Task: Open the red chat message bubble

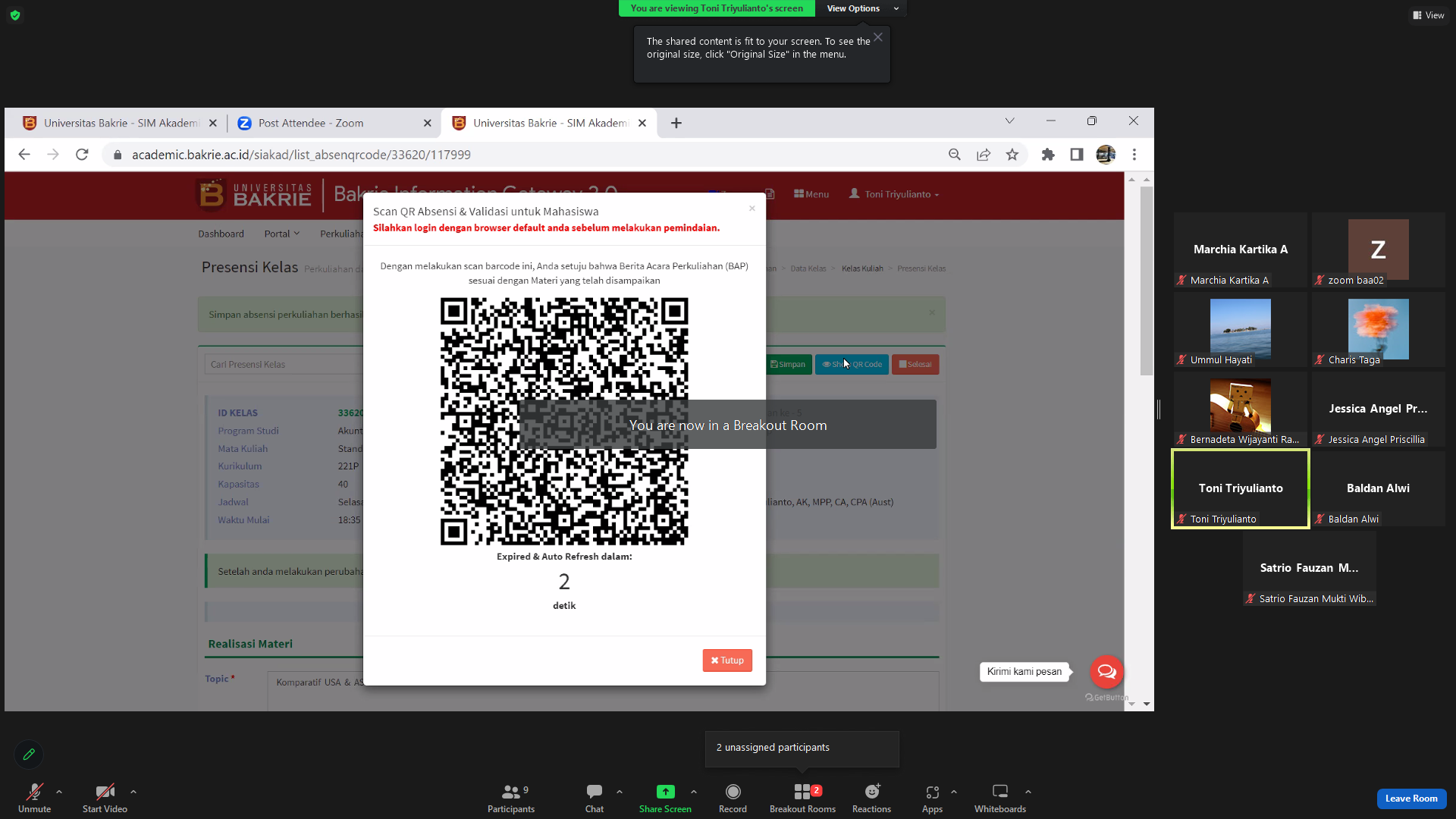Action: point(1106,671)
